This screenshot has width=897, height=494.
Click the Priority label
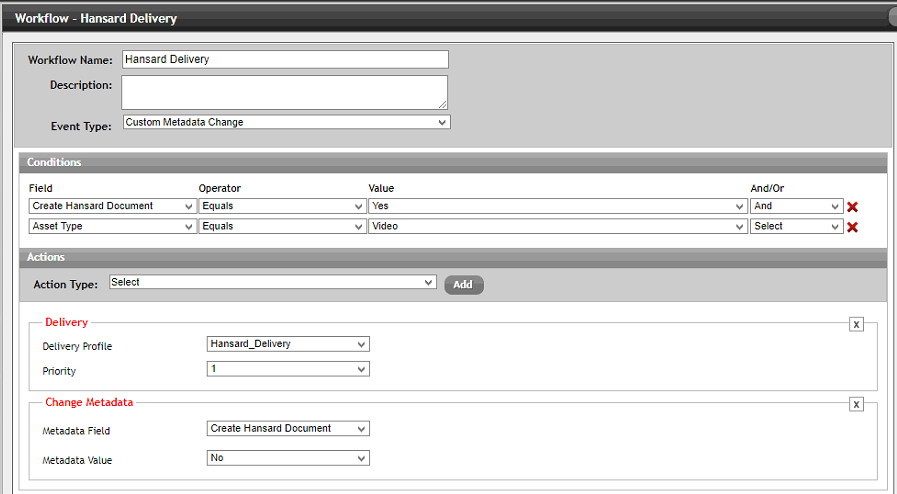(59, 371)
